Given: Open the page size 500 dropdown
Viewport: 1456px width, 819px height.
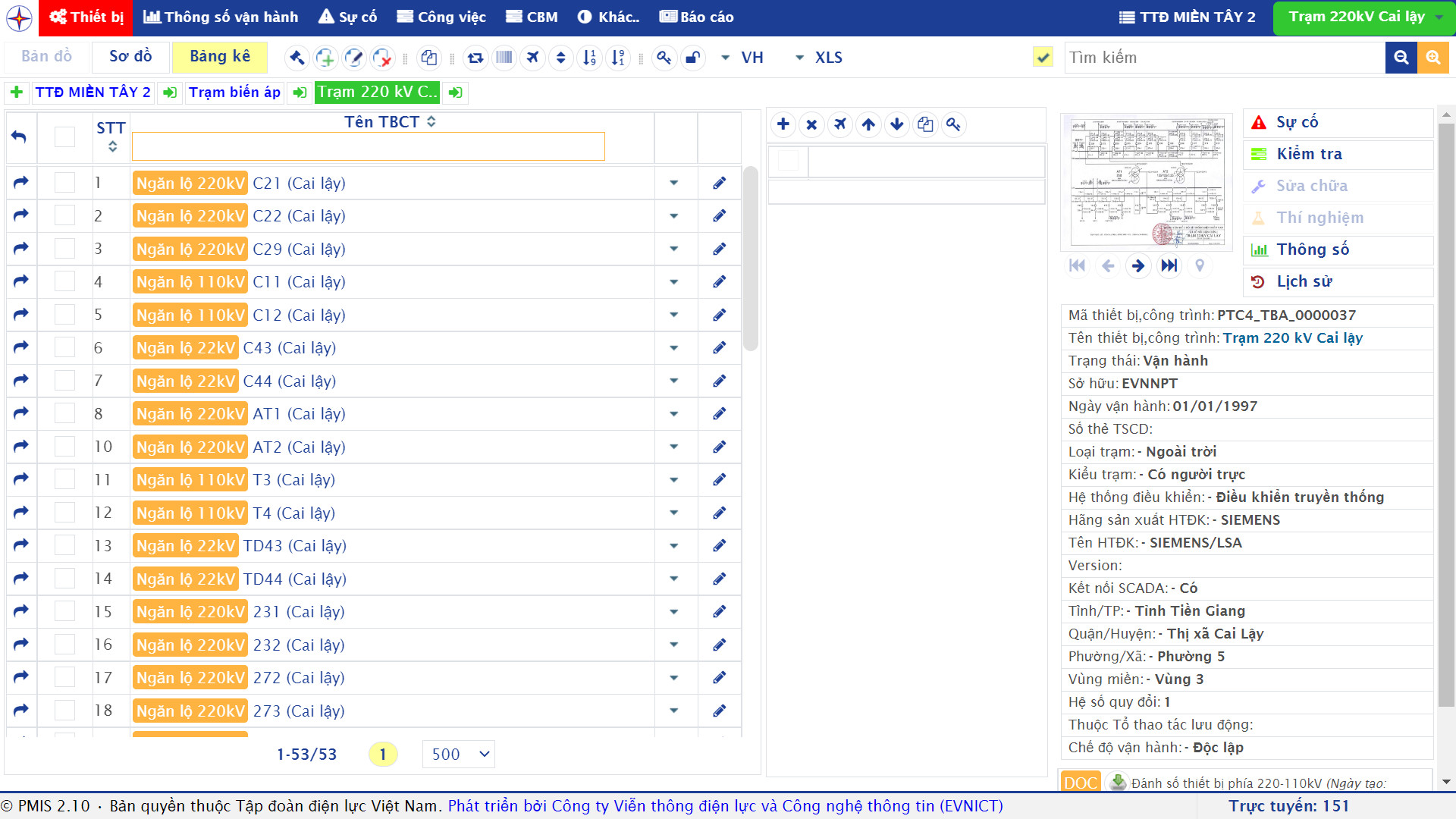Looking at the screenshot, I should click(459, 754).
